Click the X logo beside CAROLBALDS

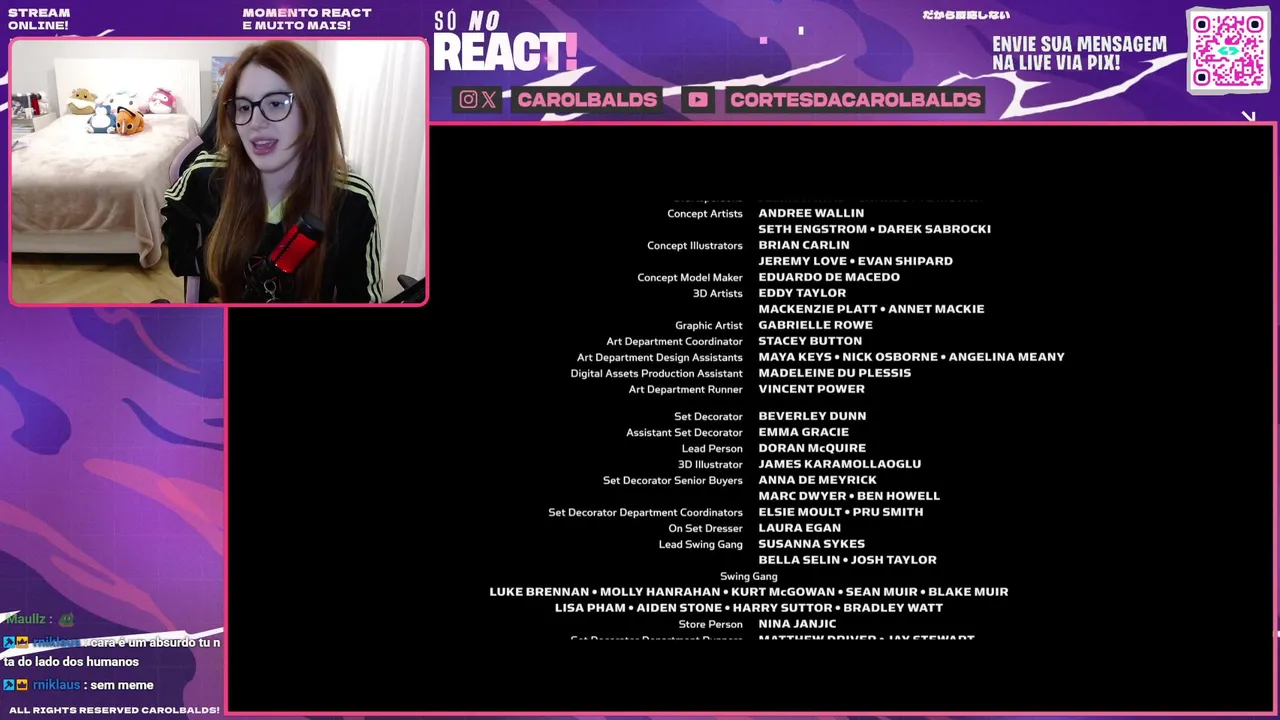tap(489, 99)
